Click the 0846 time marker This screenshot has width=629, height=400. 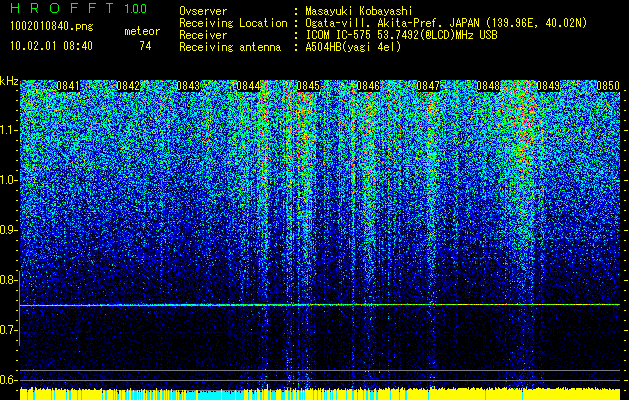pyautogui.click(x=368, y=86)
